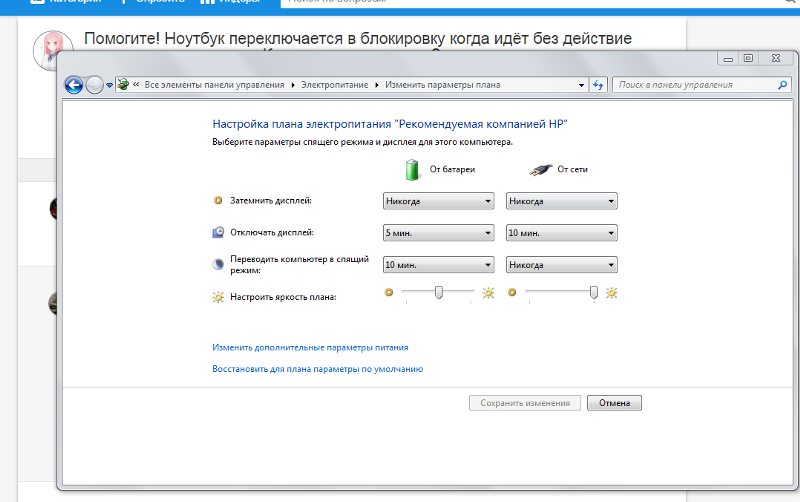Click the dim display row icon

click(x=218, y=200)
